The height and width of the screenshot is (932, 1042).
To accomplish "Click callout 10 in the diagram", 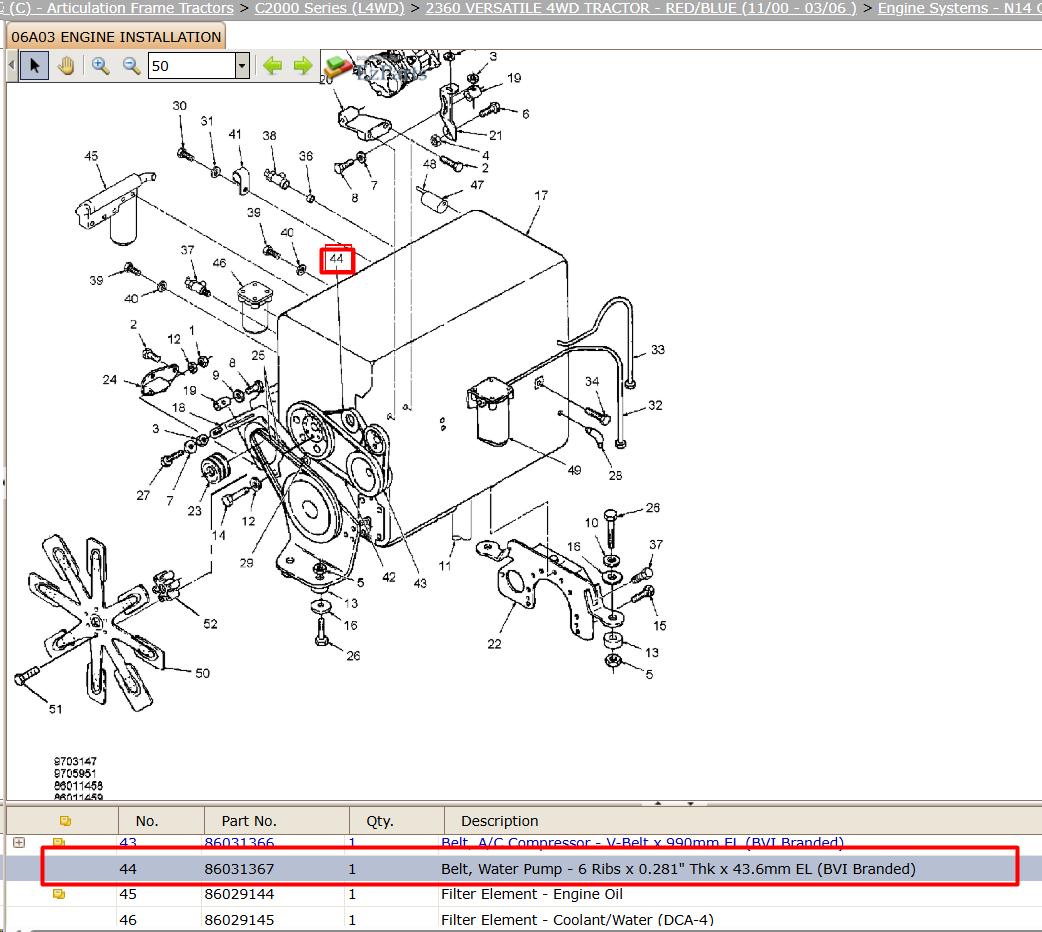I will [x=591, y=523].
